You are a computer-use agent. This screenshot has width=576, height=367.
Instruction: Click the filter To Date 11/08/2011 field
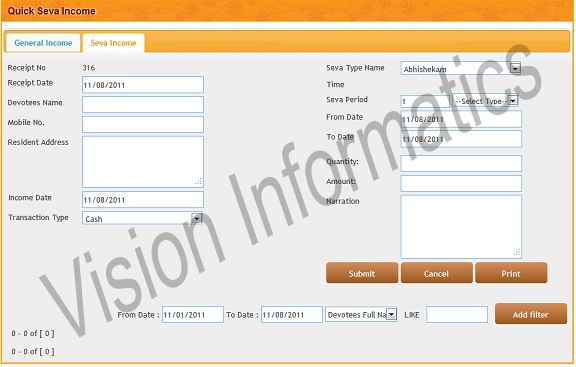(292, 315)
